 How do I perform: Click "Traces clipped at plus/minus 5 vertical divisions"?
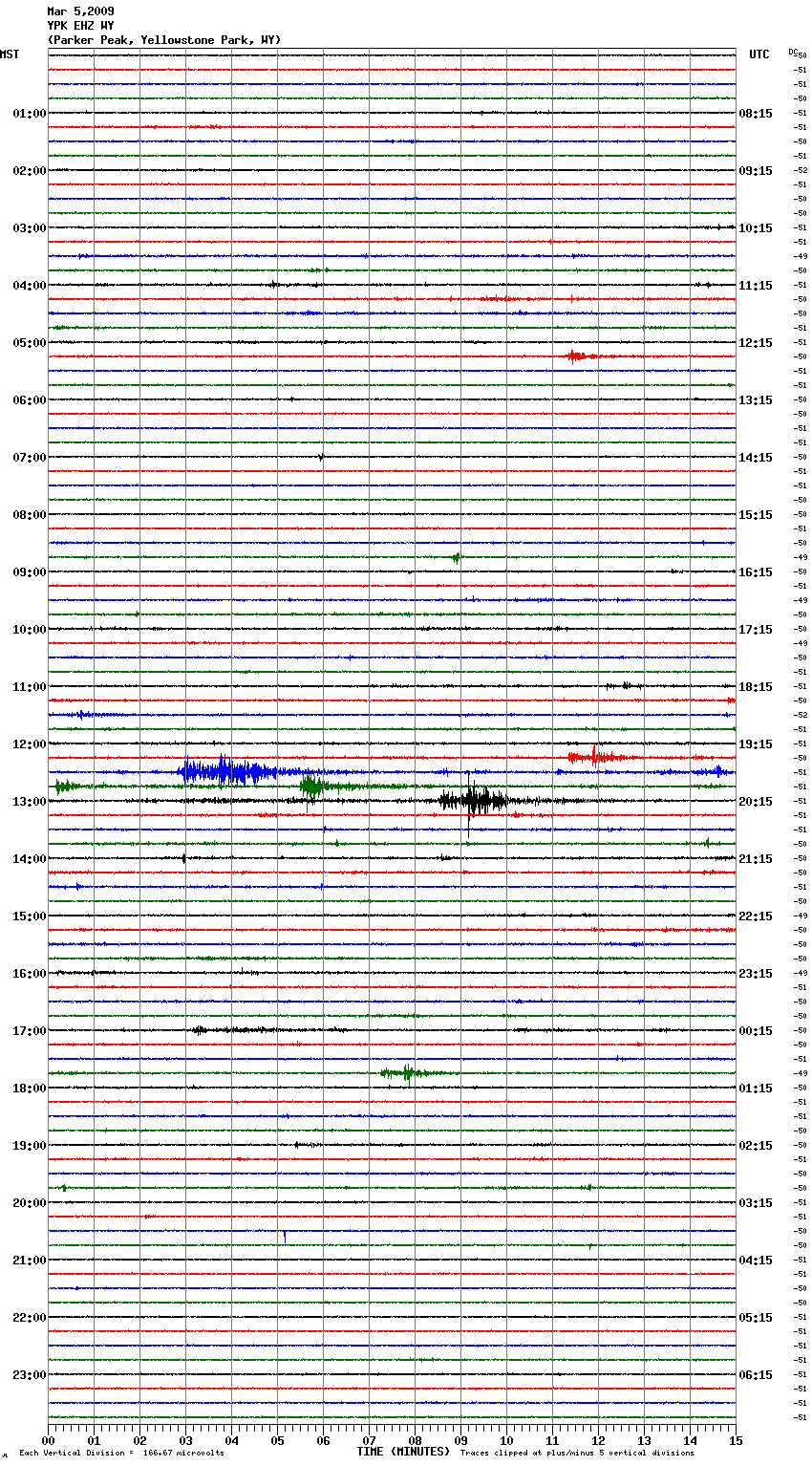[x=577, y=1453]
